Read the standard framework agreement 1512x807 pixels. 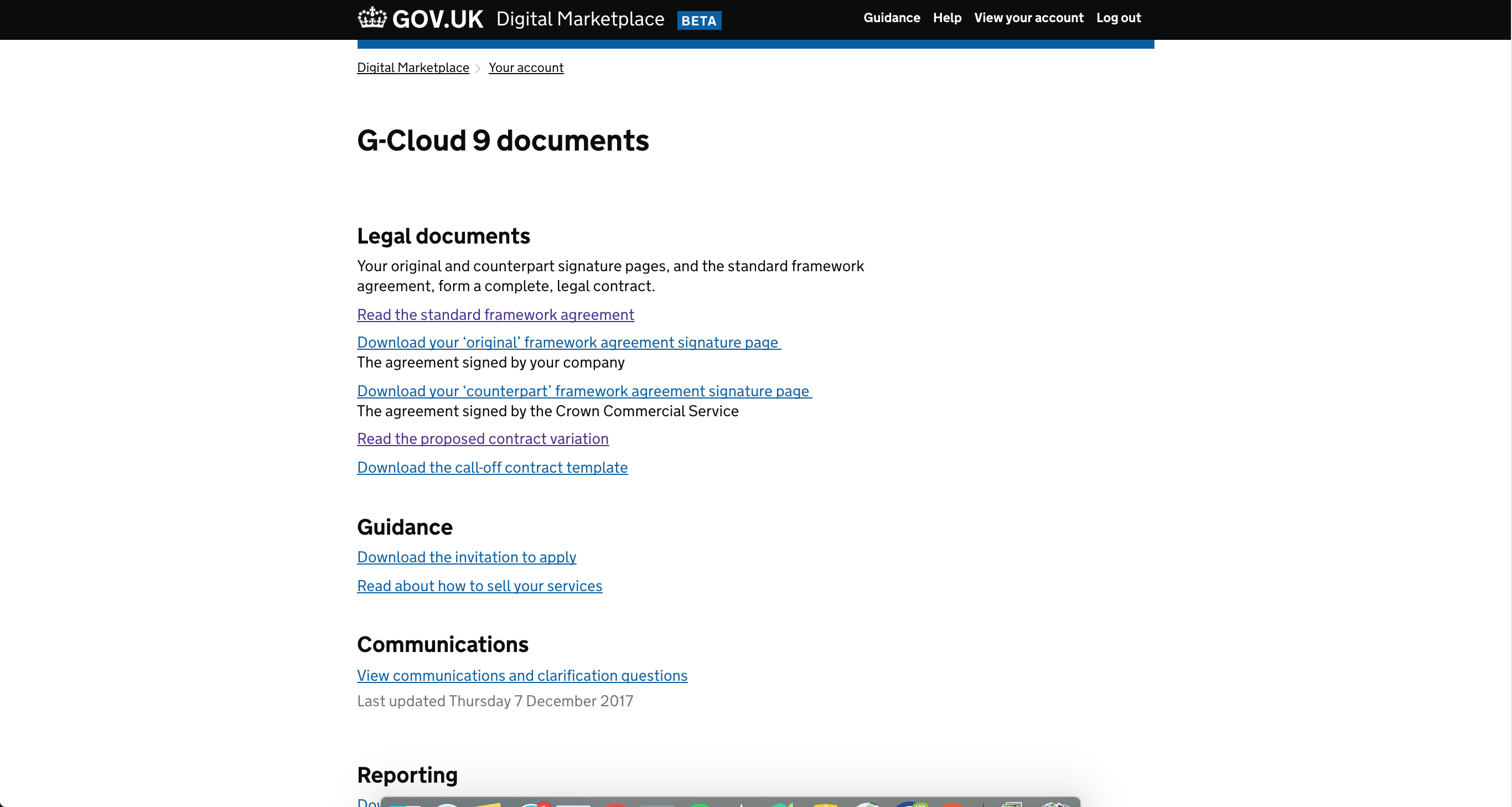[x=496, y=313]
